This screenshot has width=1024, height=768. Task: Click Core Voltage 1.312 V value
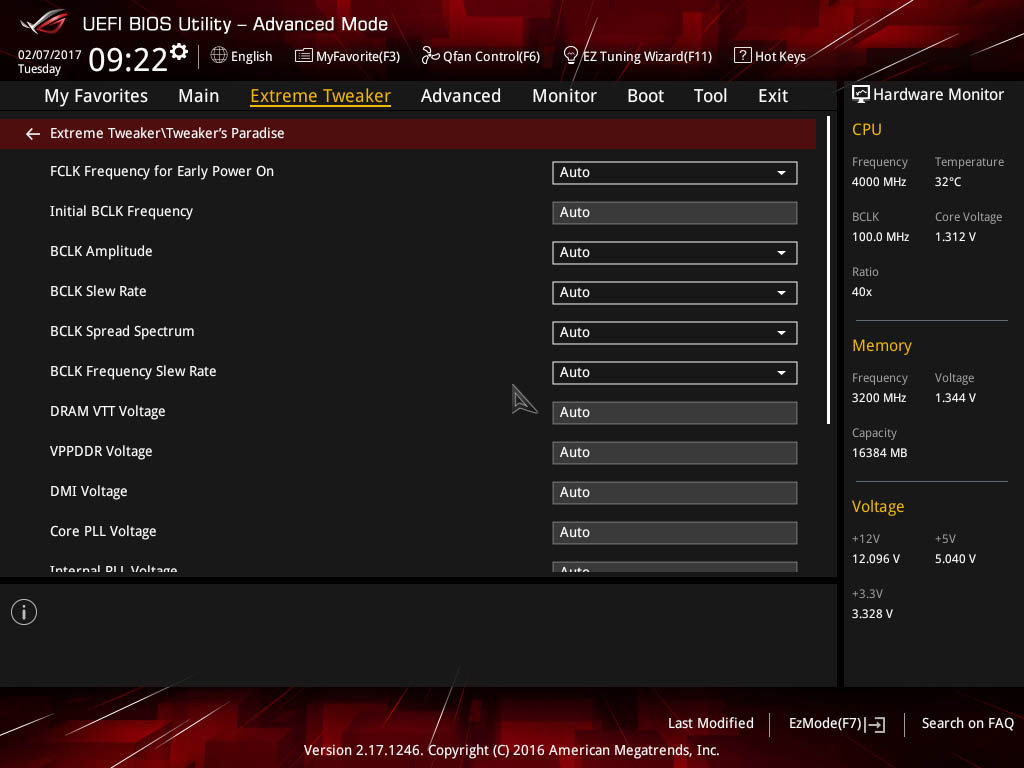tap(955, 237)
